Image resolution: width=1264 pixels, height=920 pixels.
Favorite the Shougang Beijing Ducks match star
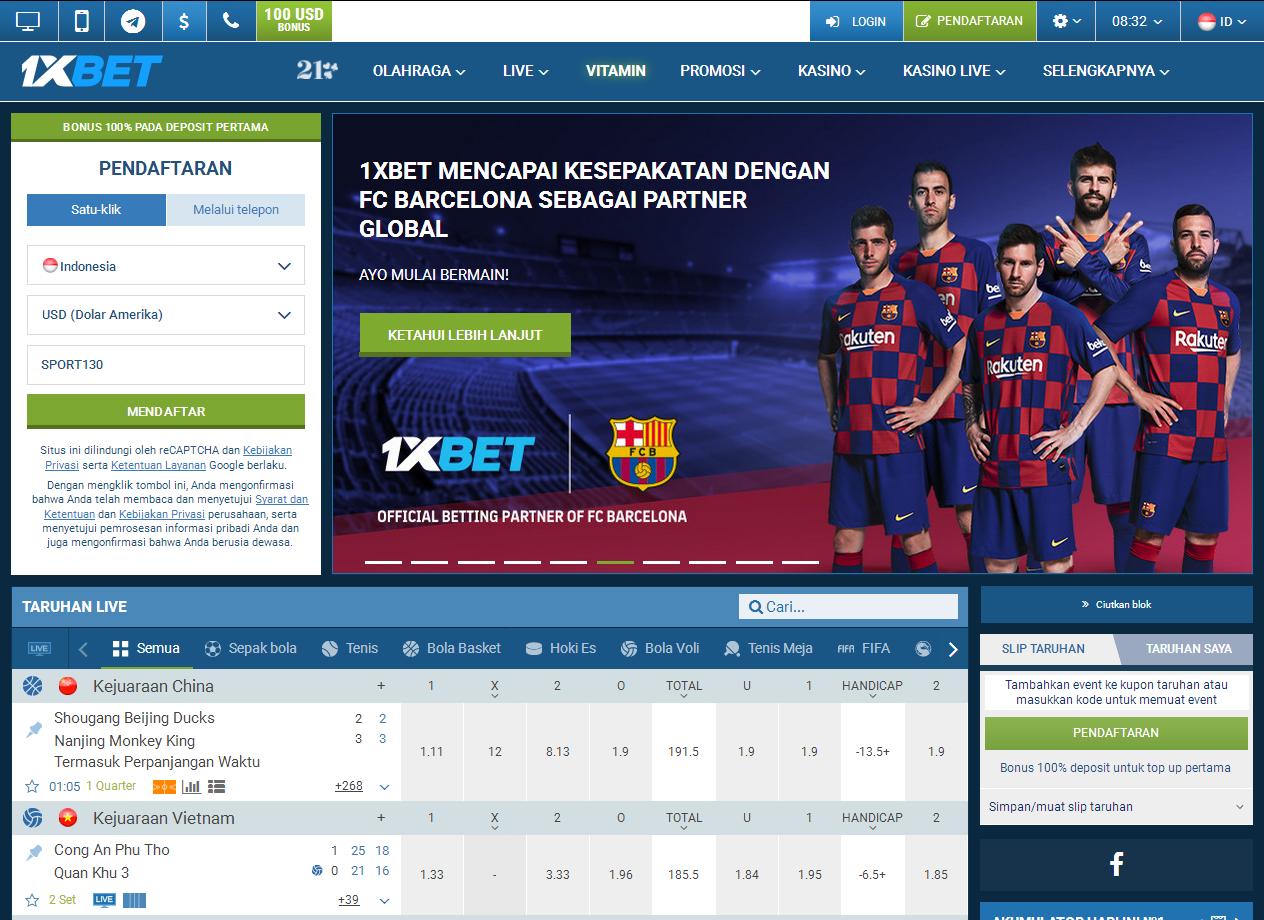pos(32,786)
